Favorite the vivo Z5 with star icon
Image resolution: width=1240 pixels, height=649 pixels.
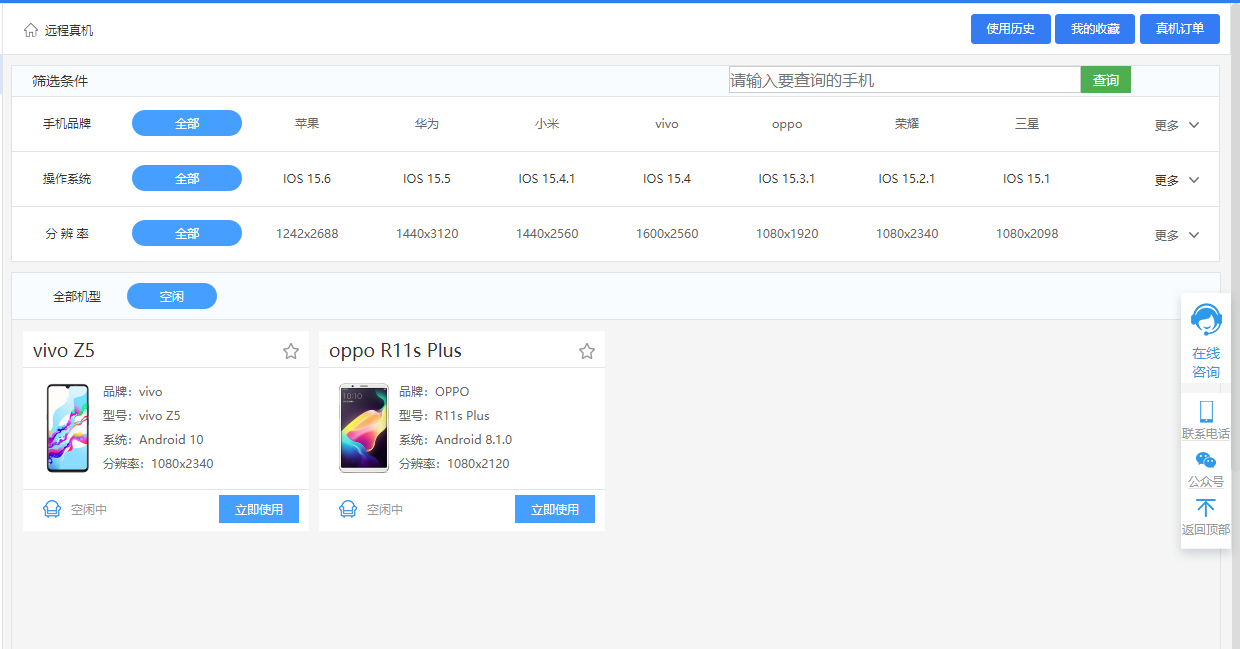(291, 351)
